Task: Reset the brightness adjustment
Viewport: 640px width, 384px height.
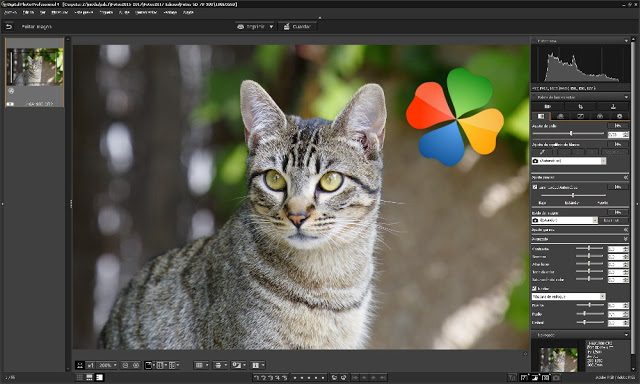Action: [618, 126]
